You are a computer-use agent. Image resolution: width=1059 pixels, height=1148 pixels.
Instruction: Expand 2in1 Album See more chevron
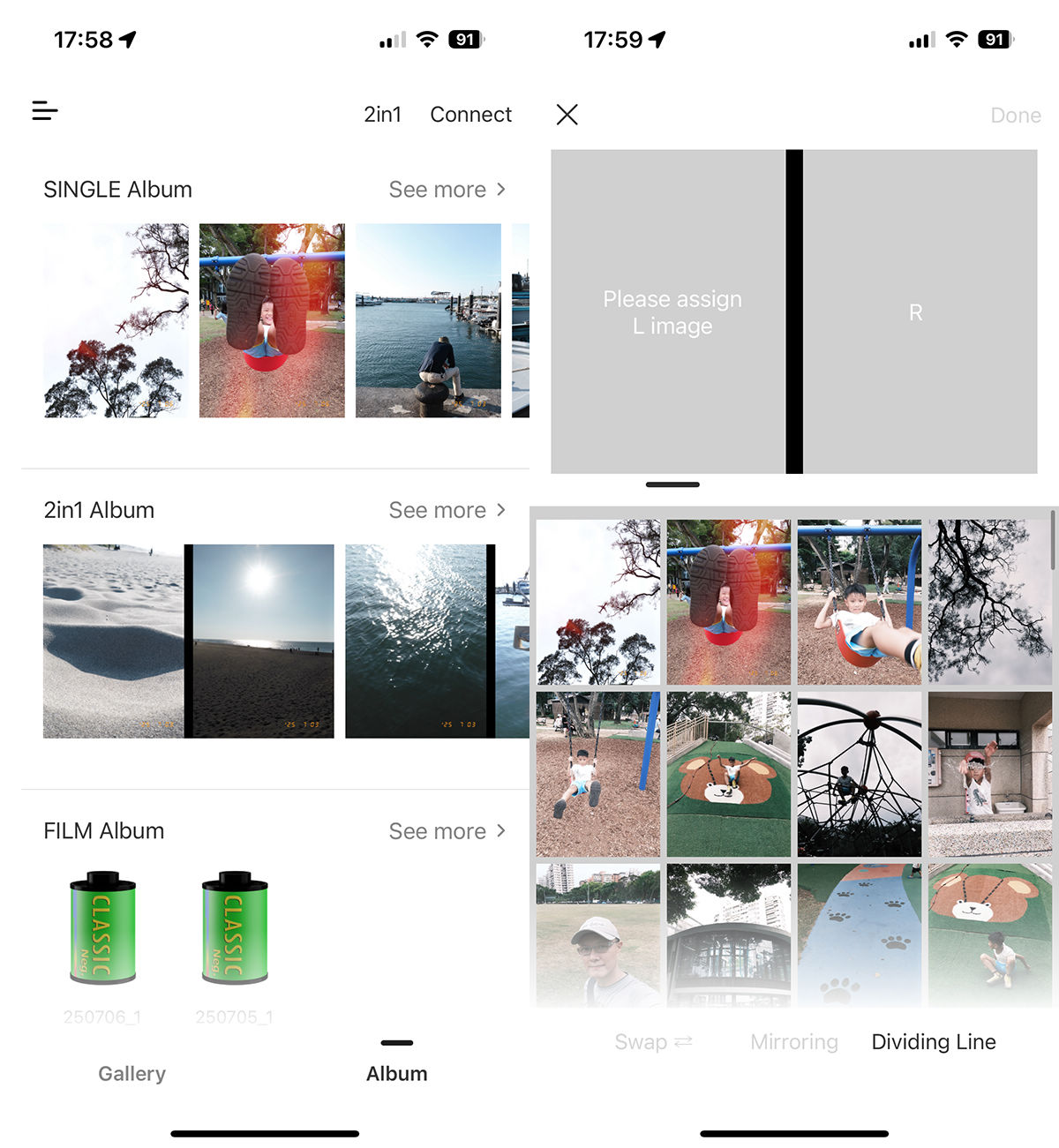tap(501, 510)
